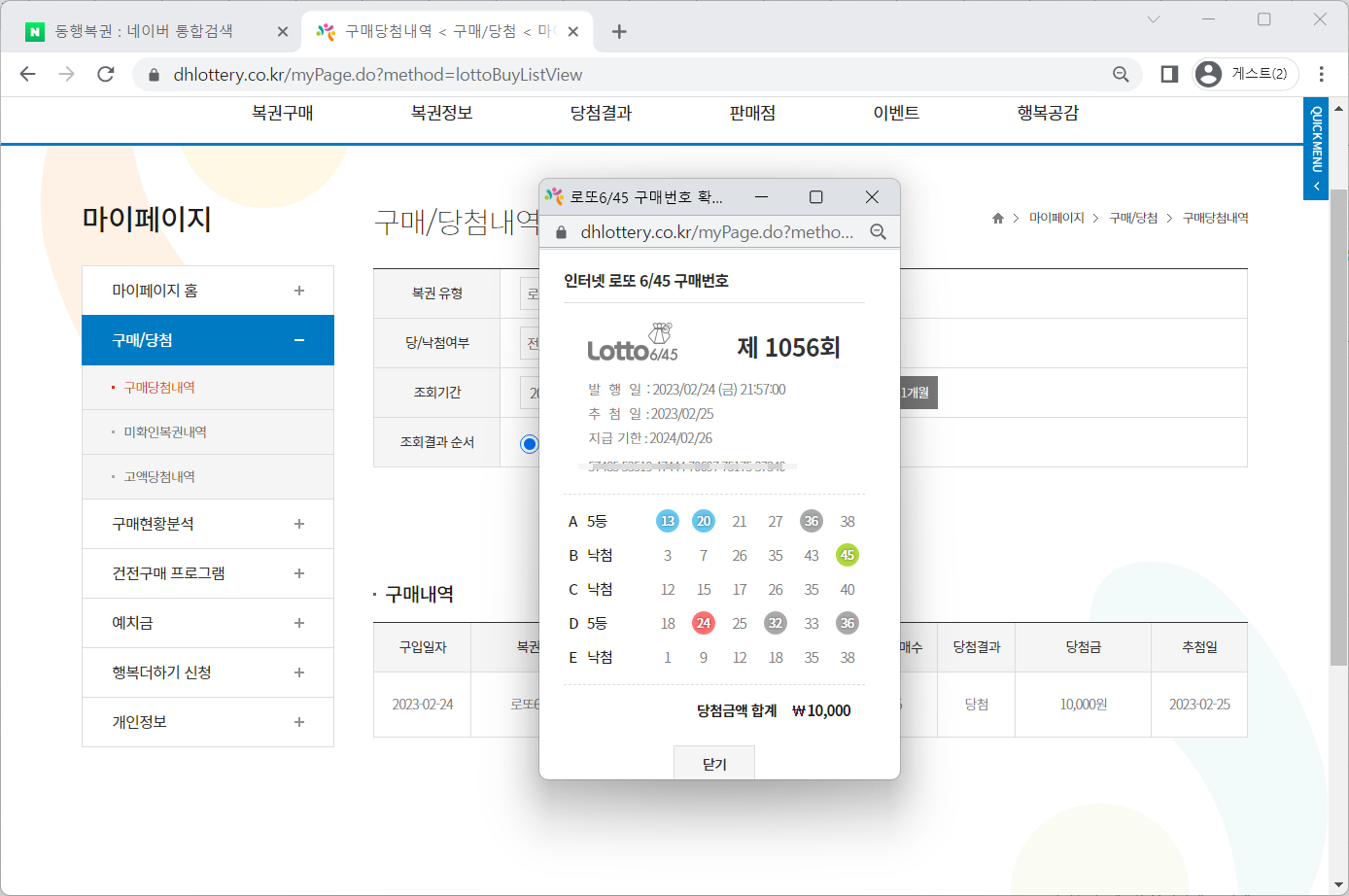Viewport: 1349px width, 896px height.
Task: Click purchase date cell 2023-02-24
Action: 423,705
